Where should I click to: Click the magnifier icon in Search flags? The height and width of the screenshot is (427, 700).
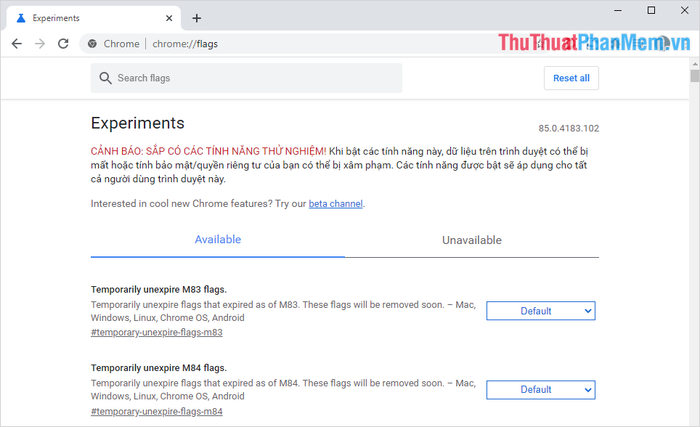(104, 78)
